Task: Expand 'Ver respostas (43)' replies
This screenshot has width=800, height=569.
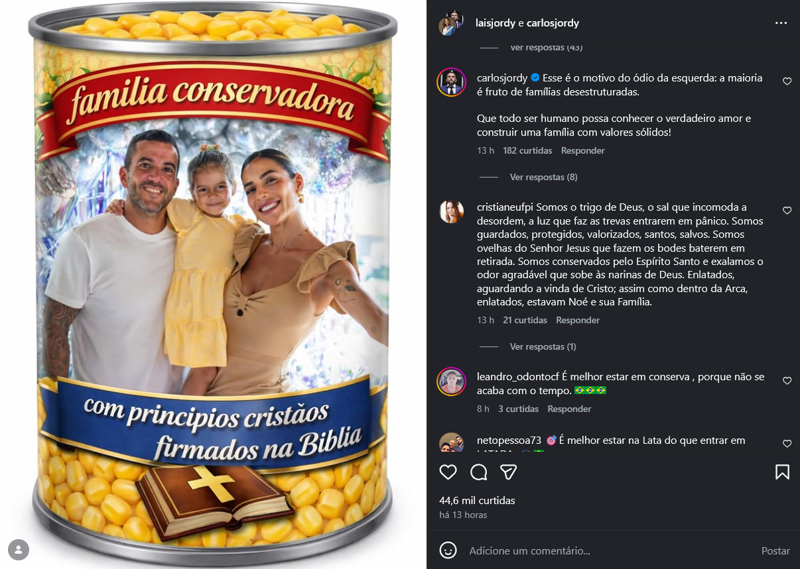Action: pos(546,48)
